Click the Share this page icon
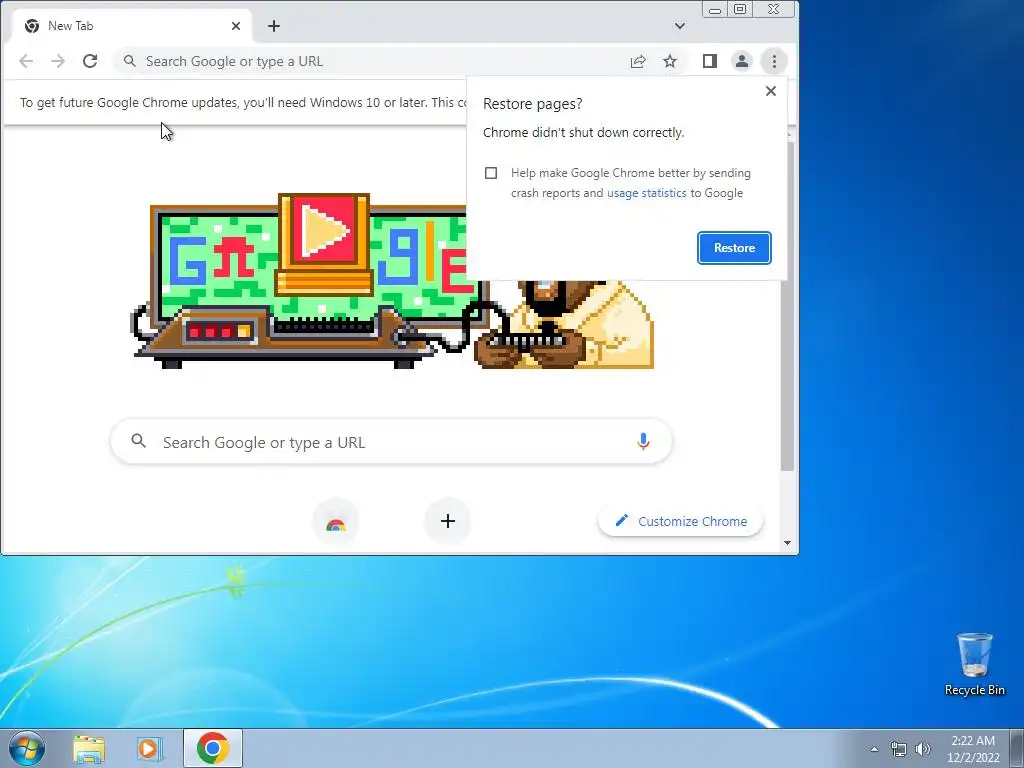 click(x=638, y=61)
